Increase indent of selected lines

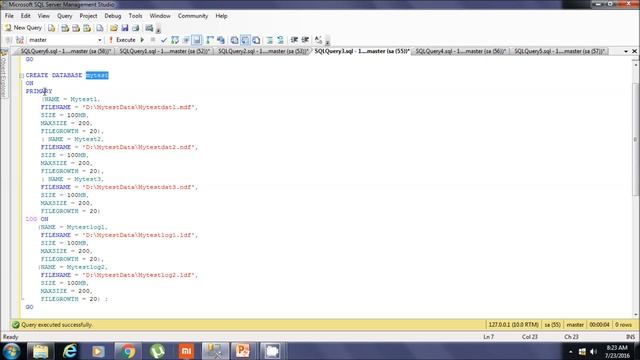(305, 40)
